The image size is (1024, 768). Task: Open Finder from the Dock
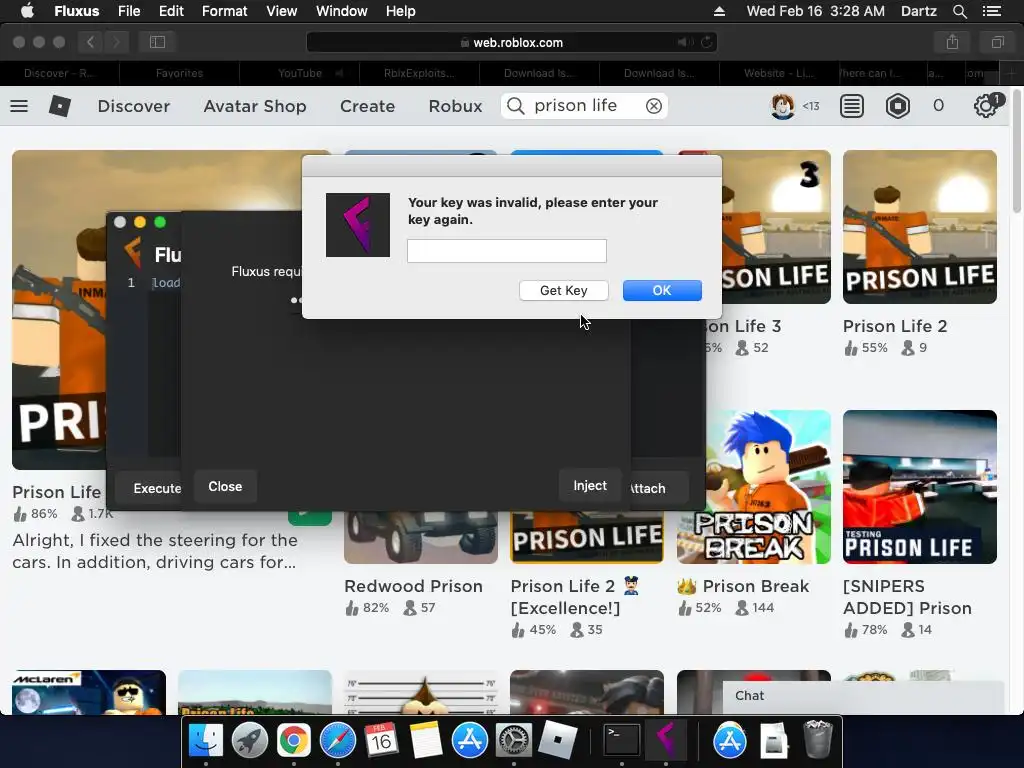click(x=206, y=740)
